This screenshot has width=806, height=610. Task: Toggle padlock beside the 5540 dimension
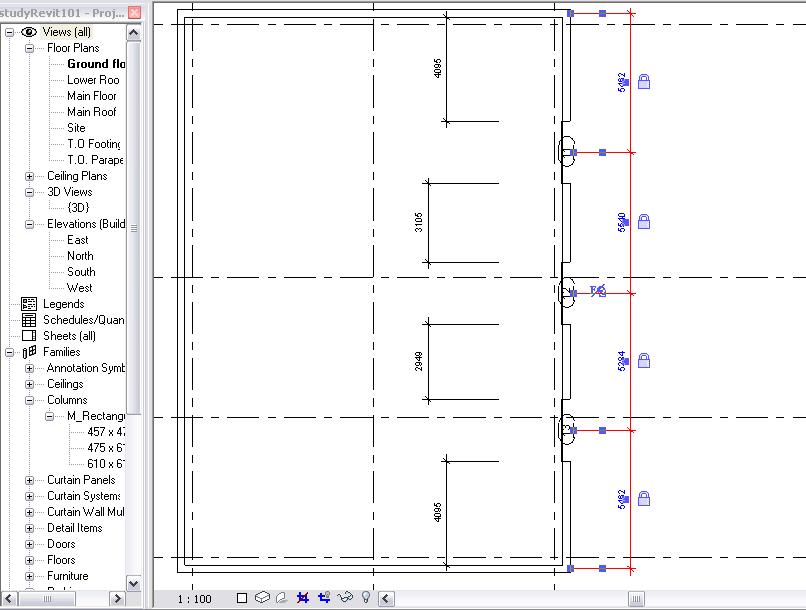(644, 221)
